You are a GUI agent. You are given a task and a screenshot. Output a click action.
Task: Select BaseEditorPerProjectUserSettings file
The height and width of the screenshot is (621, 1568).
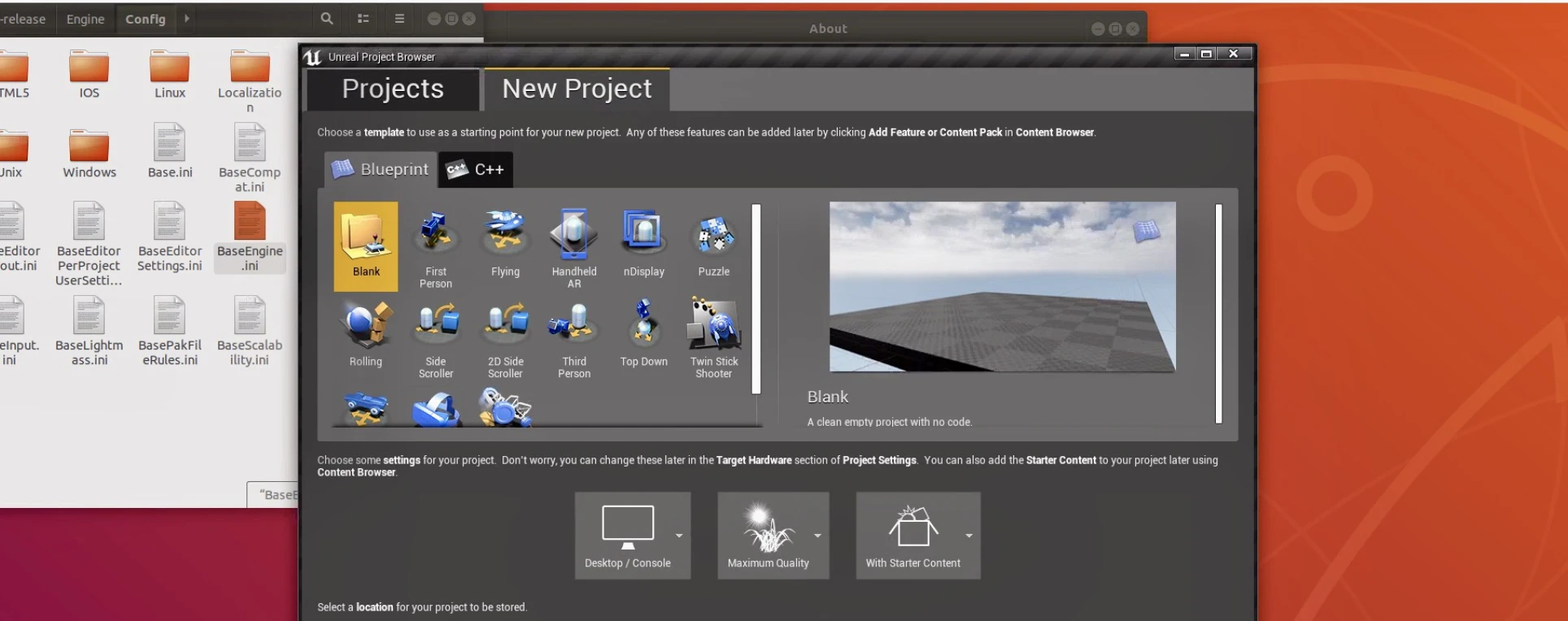89,244
